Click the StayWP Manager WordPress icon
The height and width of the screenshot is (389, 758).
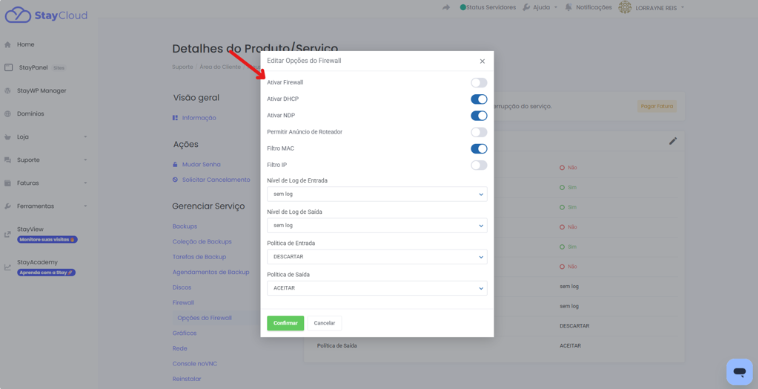(7, 91)
